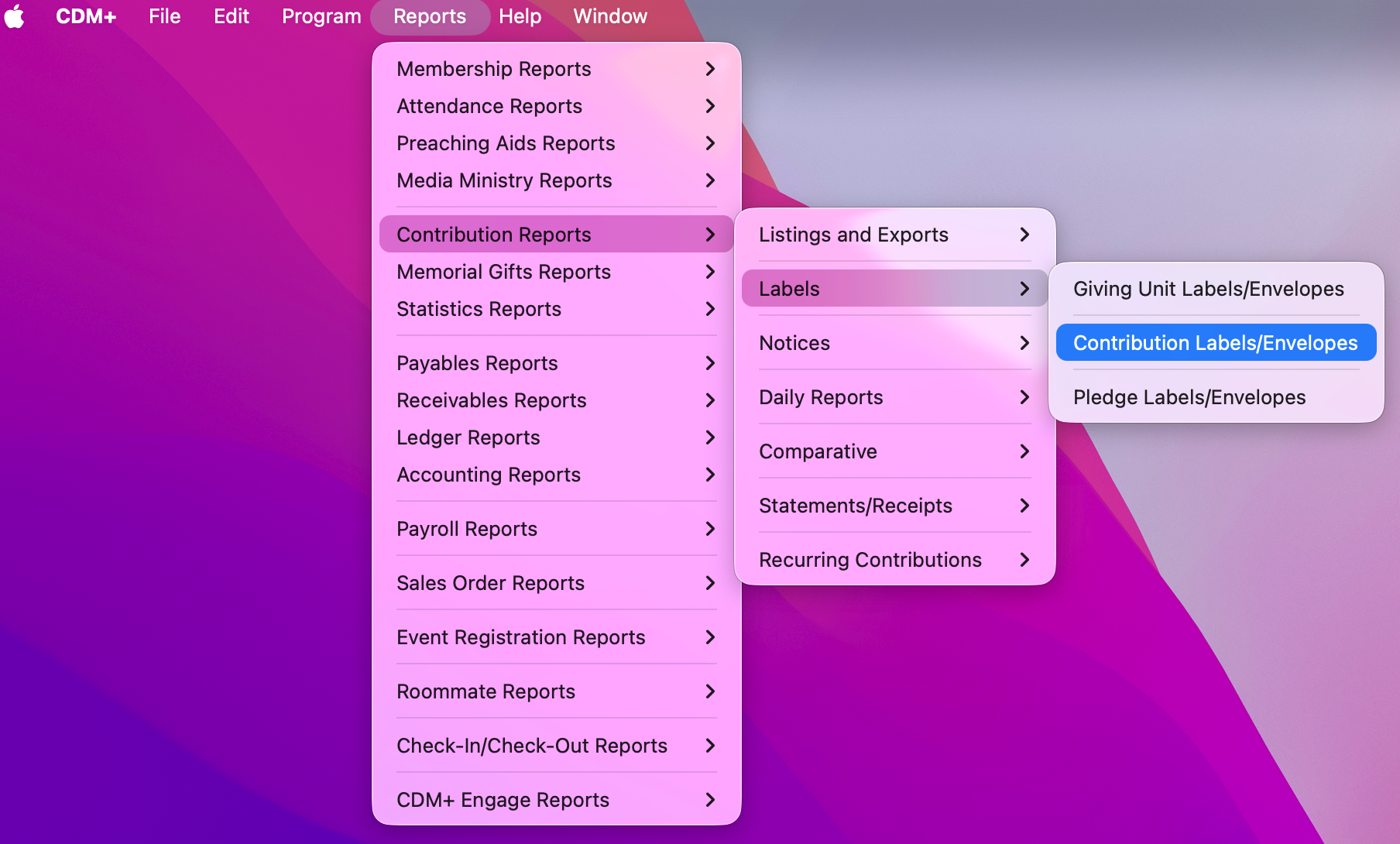Image resolution: width=1400 pixels, height=844 pixels.
Task: Close the Reports menu in the menu bar
Action: [x=430, y=16]
